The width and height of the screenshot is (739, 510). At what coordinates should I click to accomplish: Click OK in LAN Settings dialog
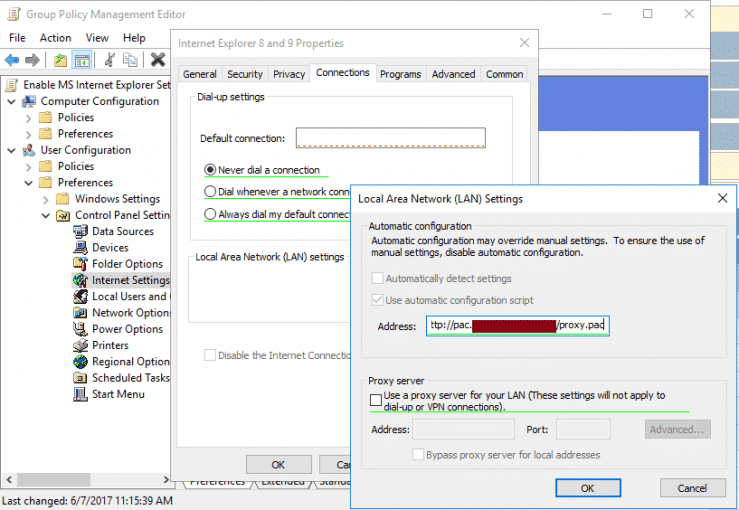point(587,488)
